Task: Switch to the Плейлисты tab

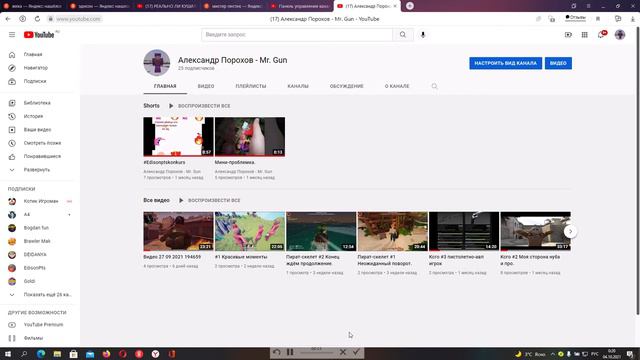Action: tap(251, 86)
